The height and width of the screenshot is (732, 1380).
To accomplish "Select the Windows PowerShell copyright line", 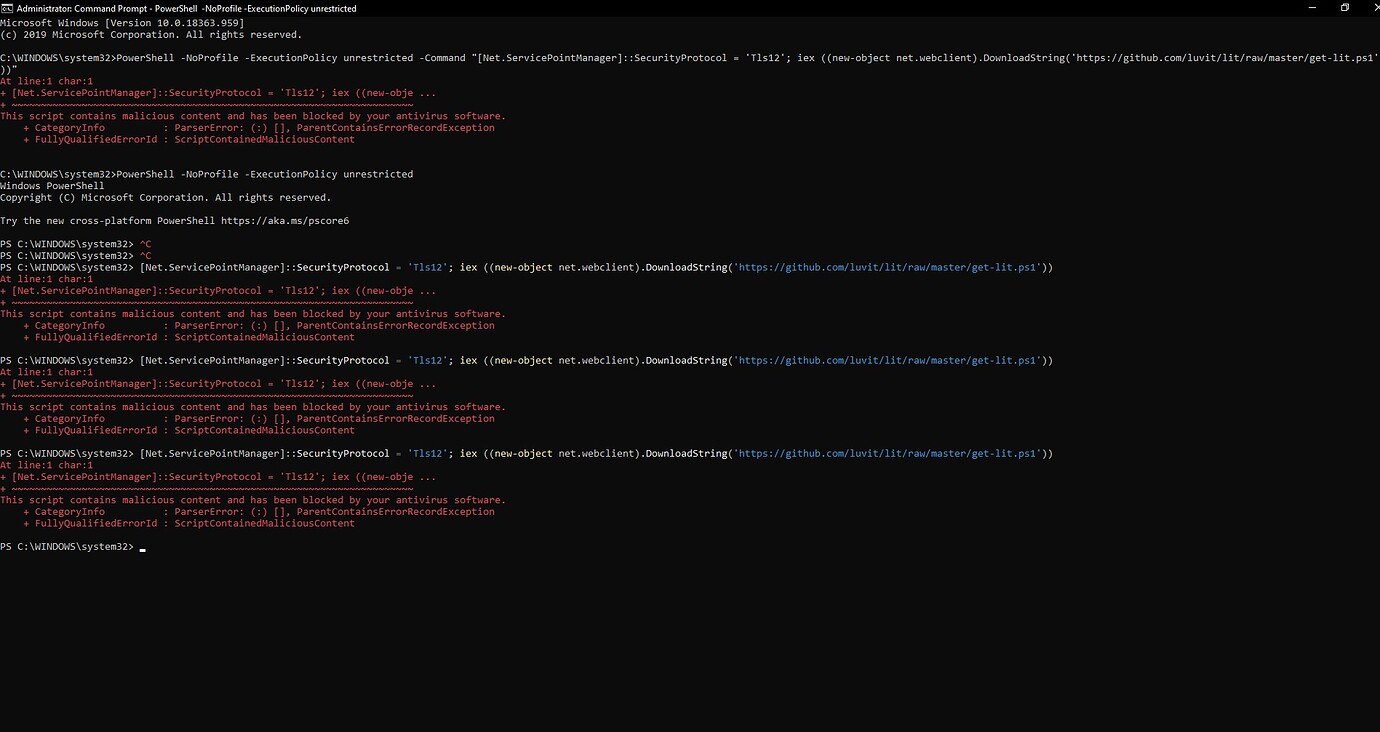I will coord(166,197).
